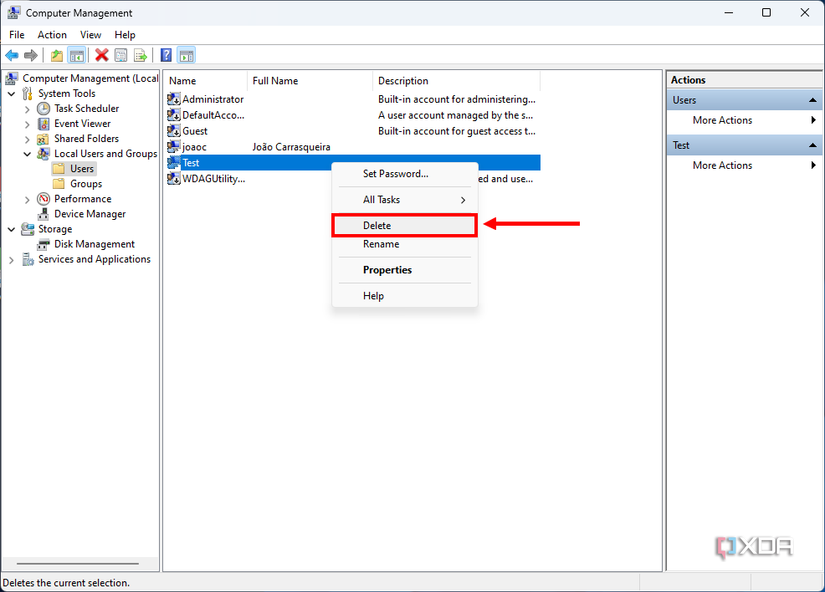The width and height of the screenshot is (825, 592).
Task: Click the João Carrasqueira full name cell
Action: click(291, 147)
